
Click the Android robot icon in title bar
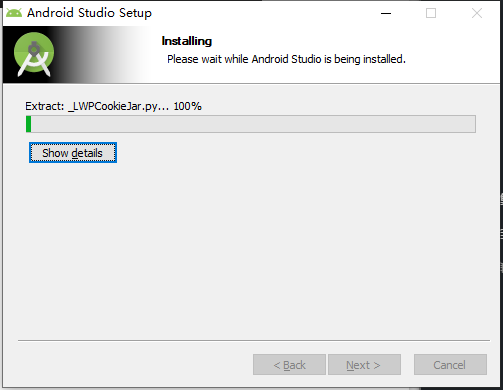point(14,13)
